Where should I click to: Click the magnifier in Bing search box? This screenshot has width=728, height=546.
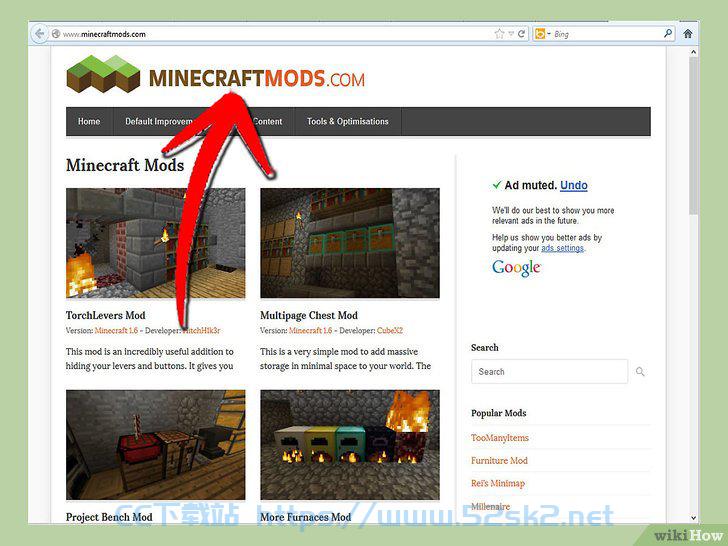tap(668, 33)
